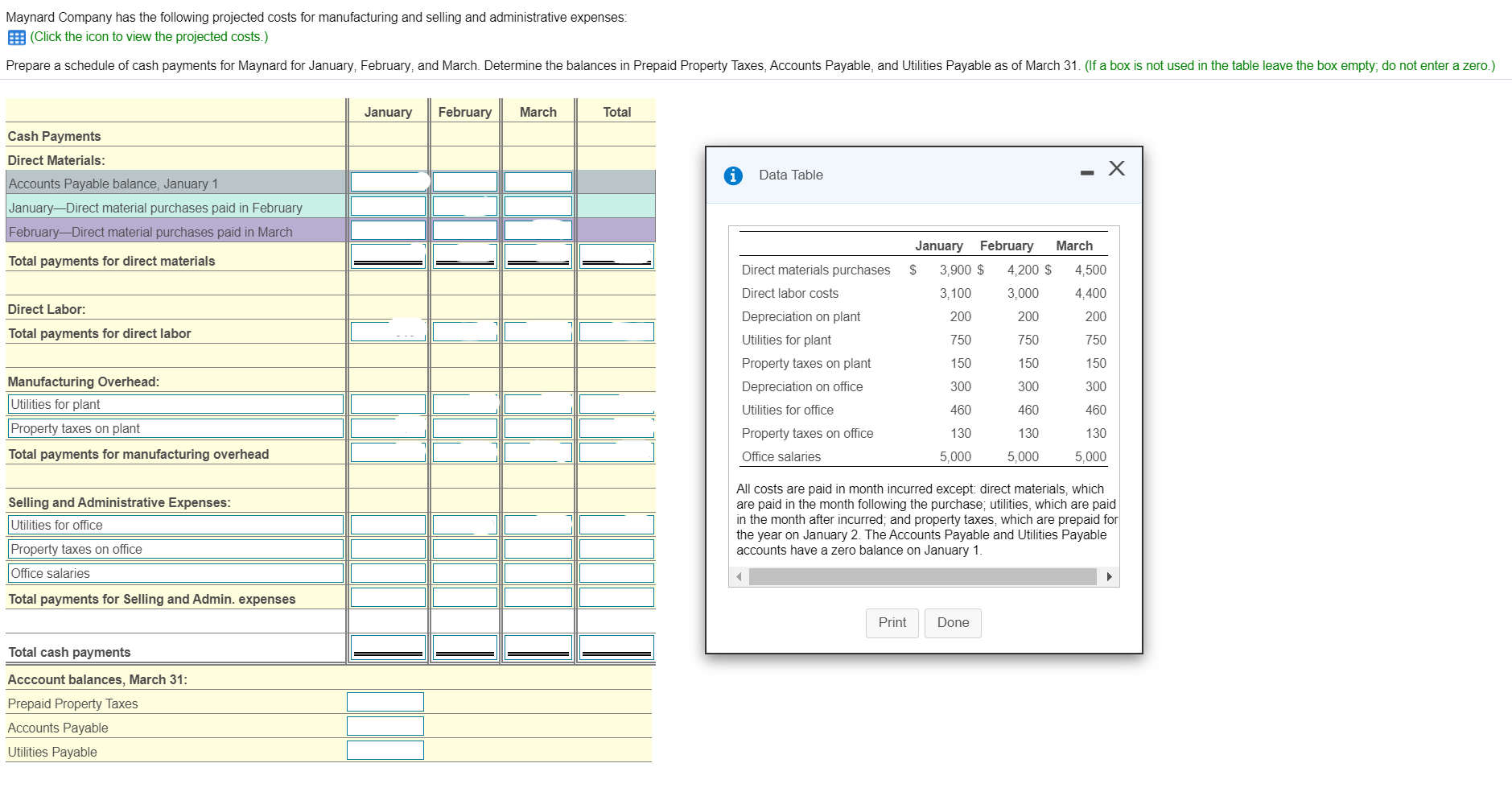The image size is (1512, 788).
Task: Click the data table scrollbar left arrow
Action: pos(740,577)
